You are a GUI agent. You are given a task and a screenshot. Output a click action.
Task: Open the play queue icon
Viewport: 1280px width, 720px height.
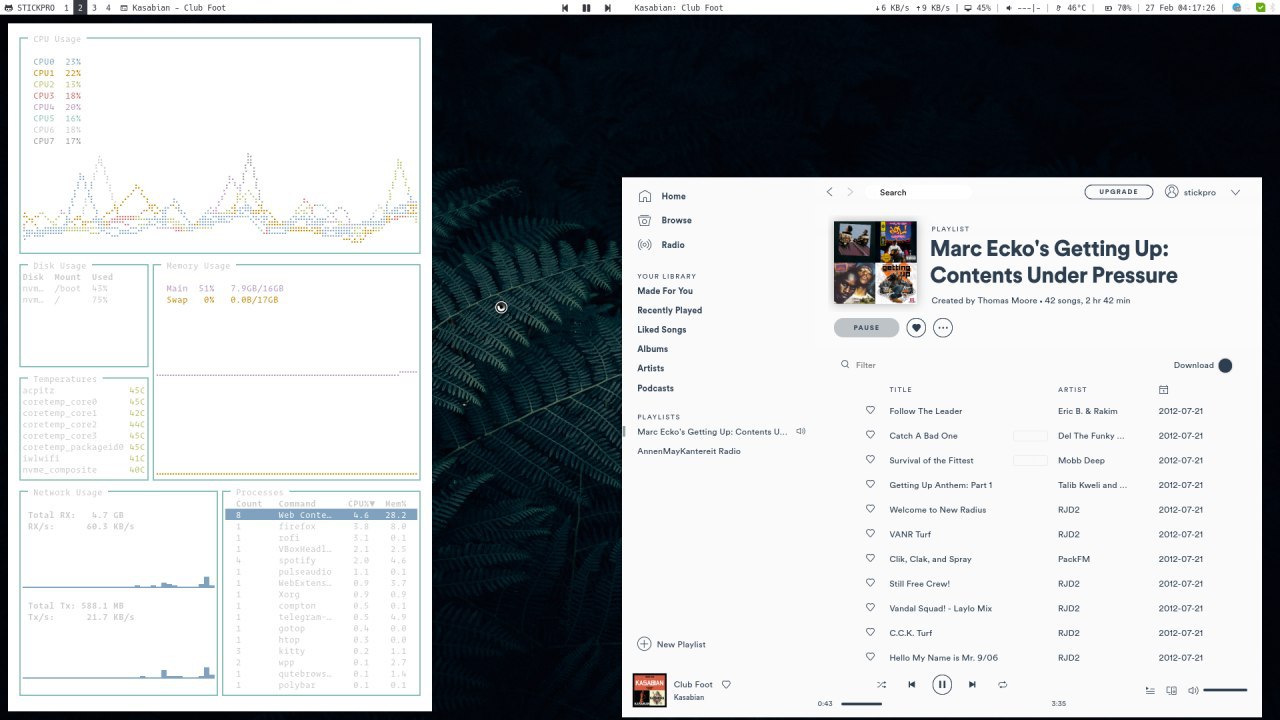(1150, 690)
